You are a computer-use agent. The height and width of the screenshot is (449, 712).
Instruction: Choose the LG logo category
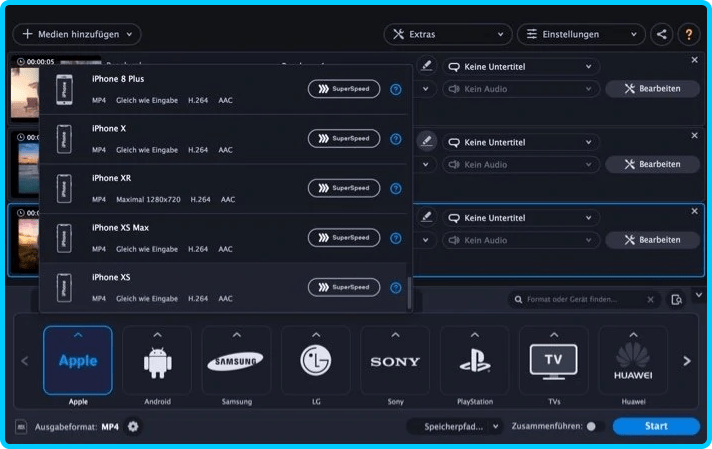[x=316, y=360]
